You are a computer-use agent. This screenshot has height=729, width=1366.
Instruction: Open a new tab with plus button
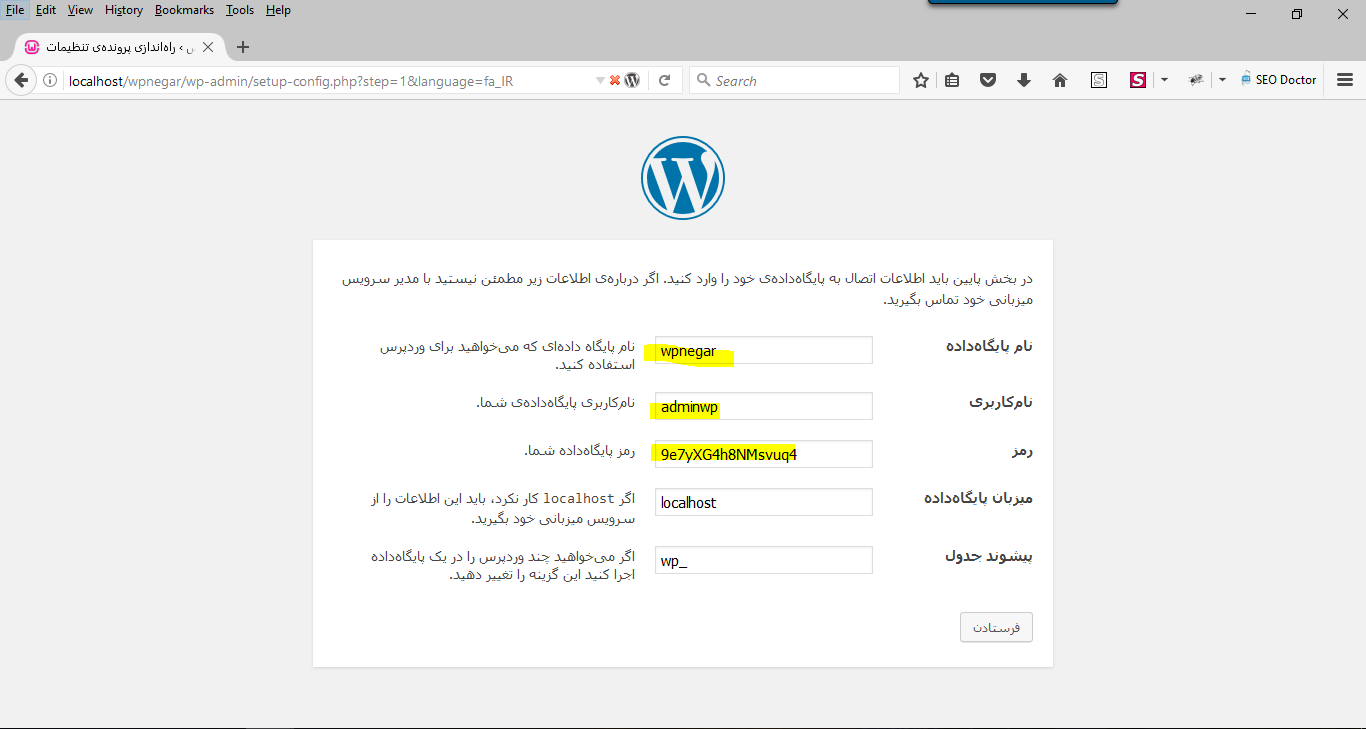point(242,47)
